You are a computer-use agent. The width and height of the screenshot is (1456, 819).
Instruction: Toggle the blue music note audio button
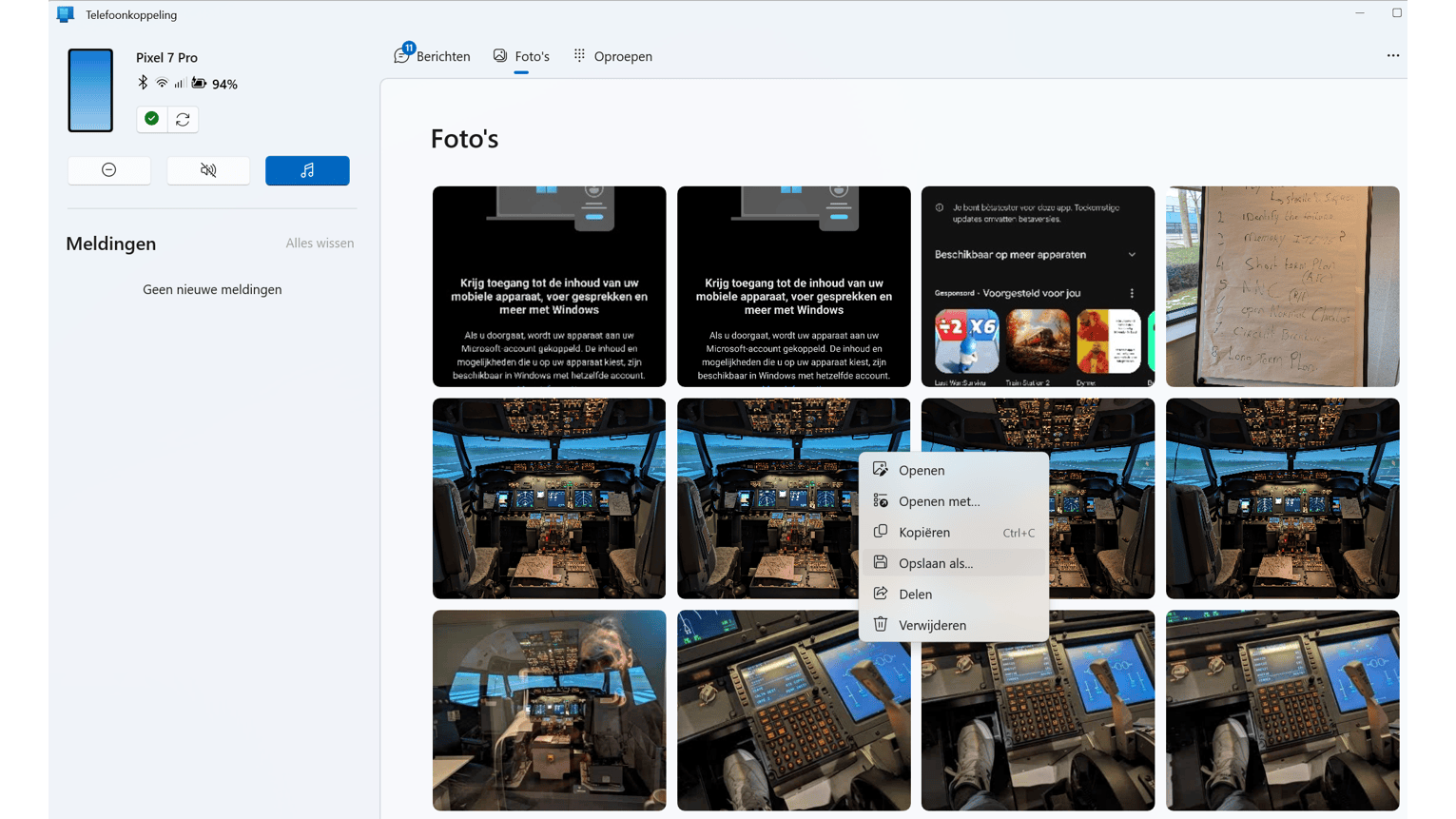307,170
